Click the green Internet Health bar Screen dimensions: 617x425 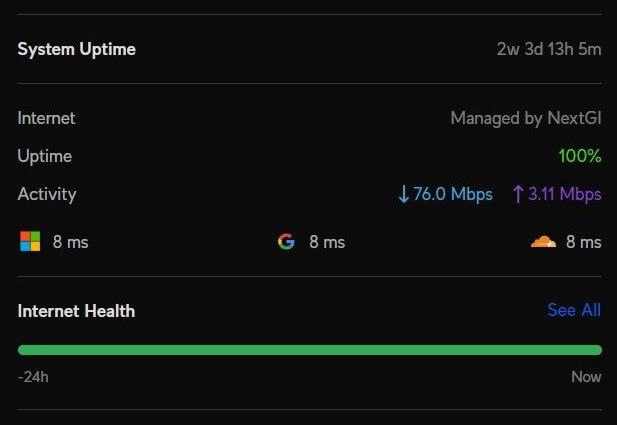[310, 350]
